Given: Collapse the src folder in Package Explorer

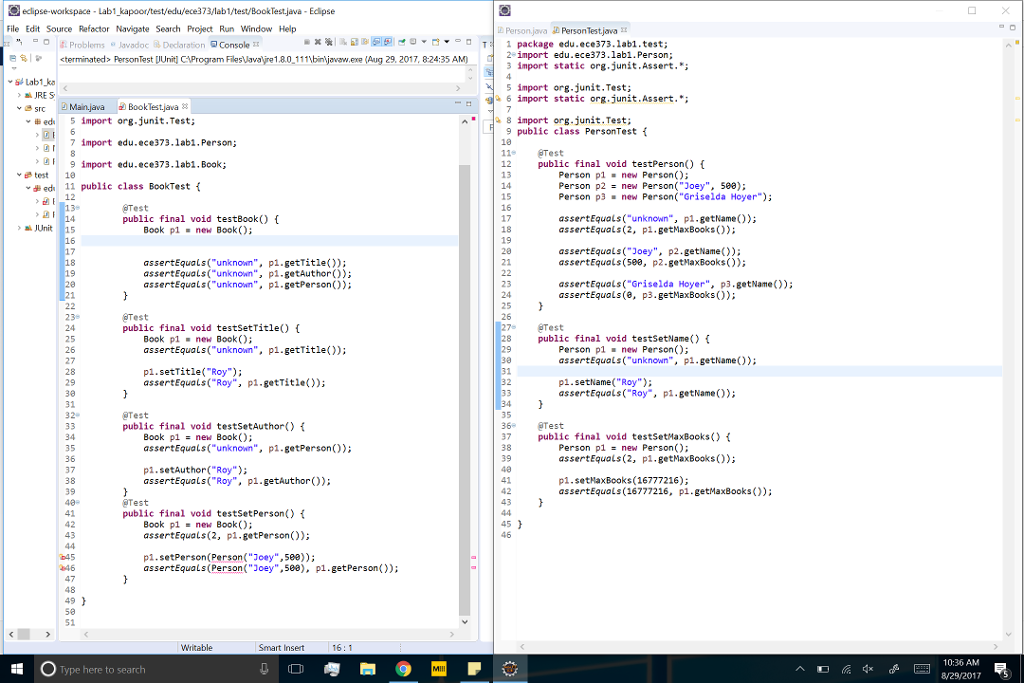Looking at the screenshot, I should point(20,108).
